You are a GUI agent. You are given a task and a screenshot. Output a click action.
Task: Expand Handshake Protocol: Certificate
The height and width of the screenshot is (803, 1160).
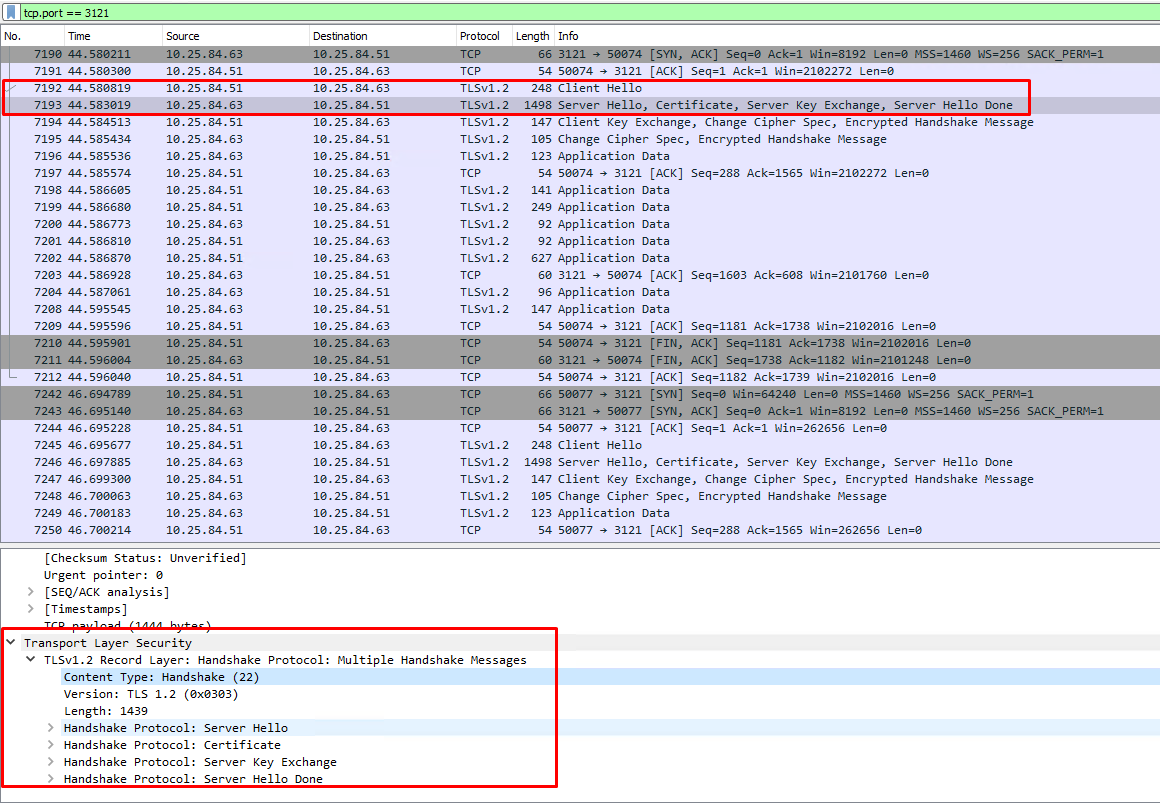[x=51, y=745]
